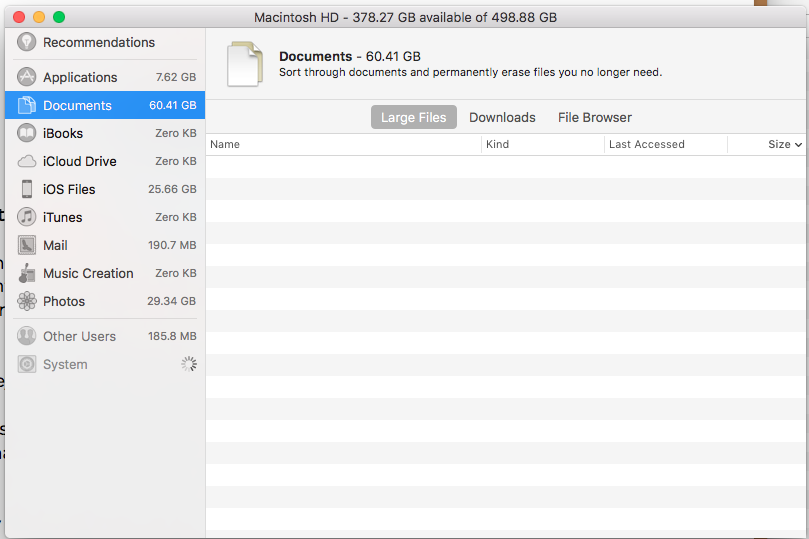
Task: Select the System sidebar label
Action: [65, 365]
